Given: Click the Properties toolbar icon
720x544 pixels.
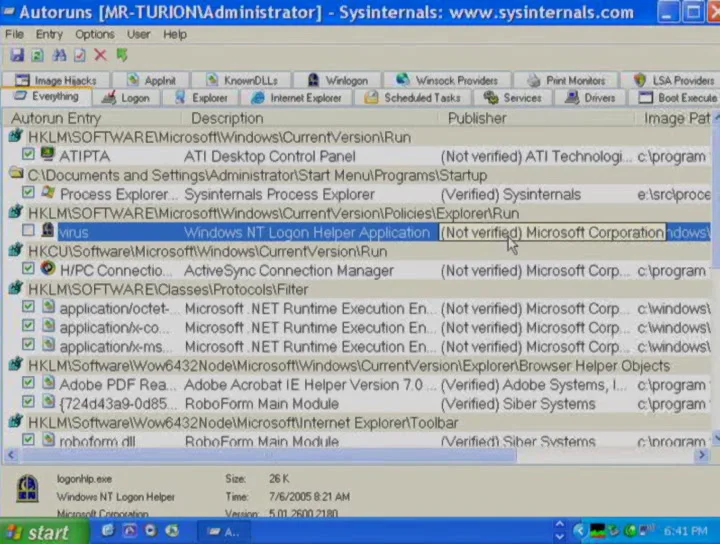Looking at the screenshot, I should pyautogui.click(x=79, y=55).
